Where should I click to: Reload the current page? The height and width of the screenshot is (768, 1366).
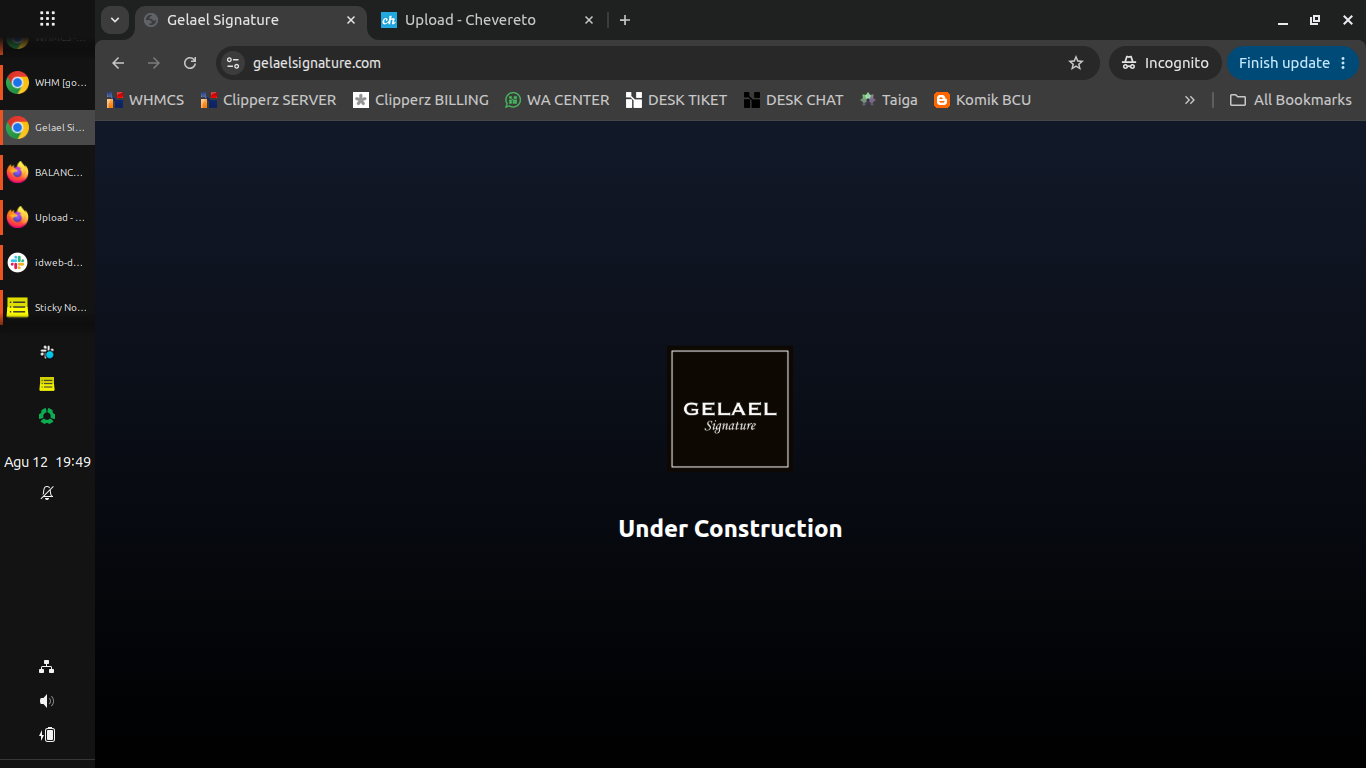[x=190, y=63]
